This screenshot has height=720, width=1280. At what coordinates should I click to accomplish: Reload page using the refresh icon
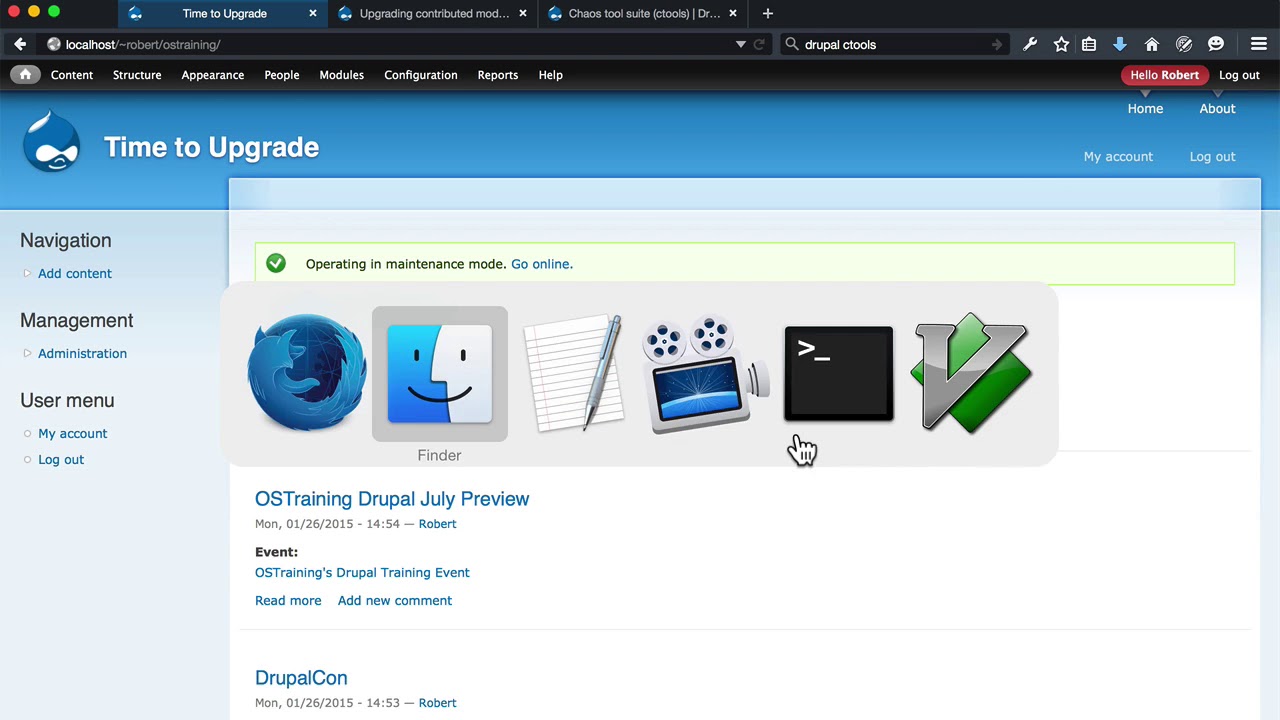tap(759, 44)
